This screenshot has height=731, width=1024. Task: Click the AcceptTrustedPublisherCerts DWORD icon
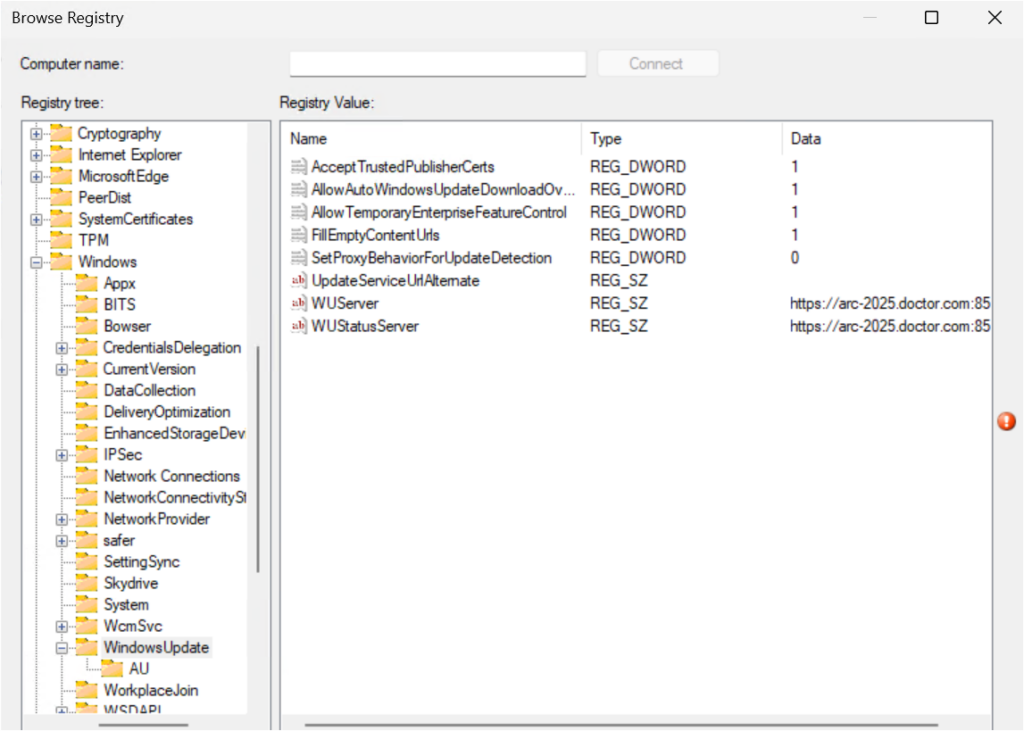tap(298, 167)
